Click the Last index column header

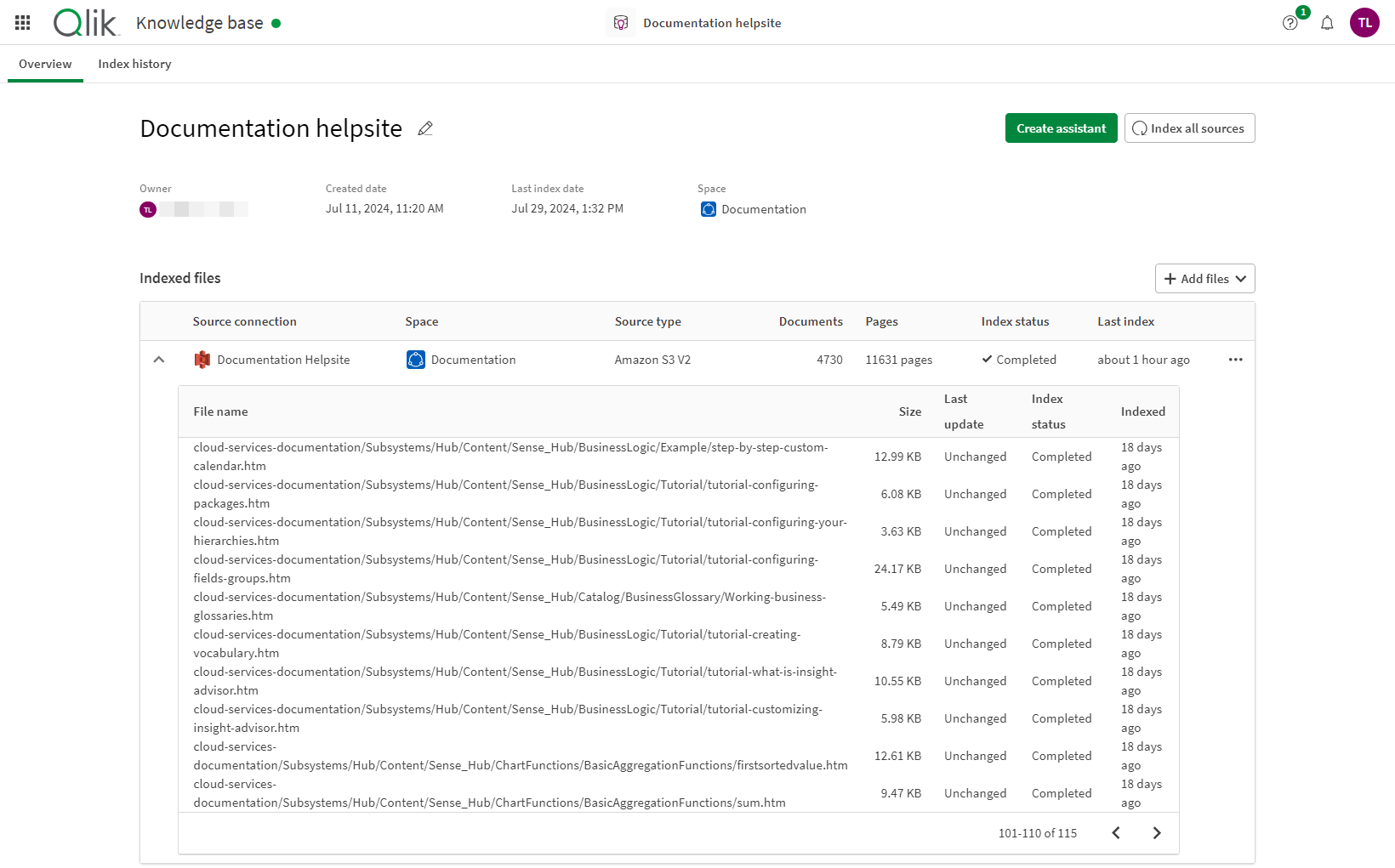(x=1126, y=321)
